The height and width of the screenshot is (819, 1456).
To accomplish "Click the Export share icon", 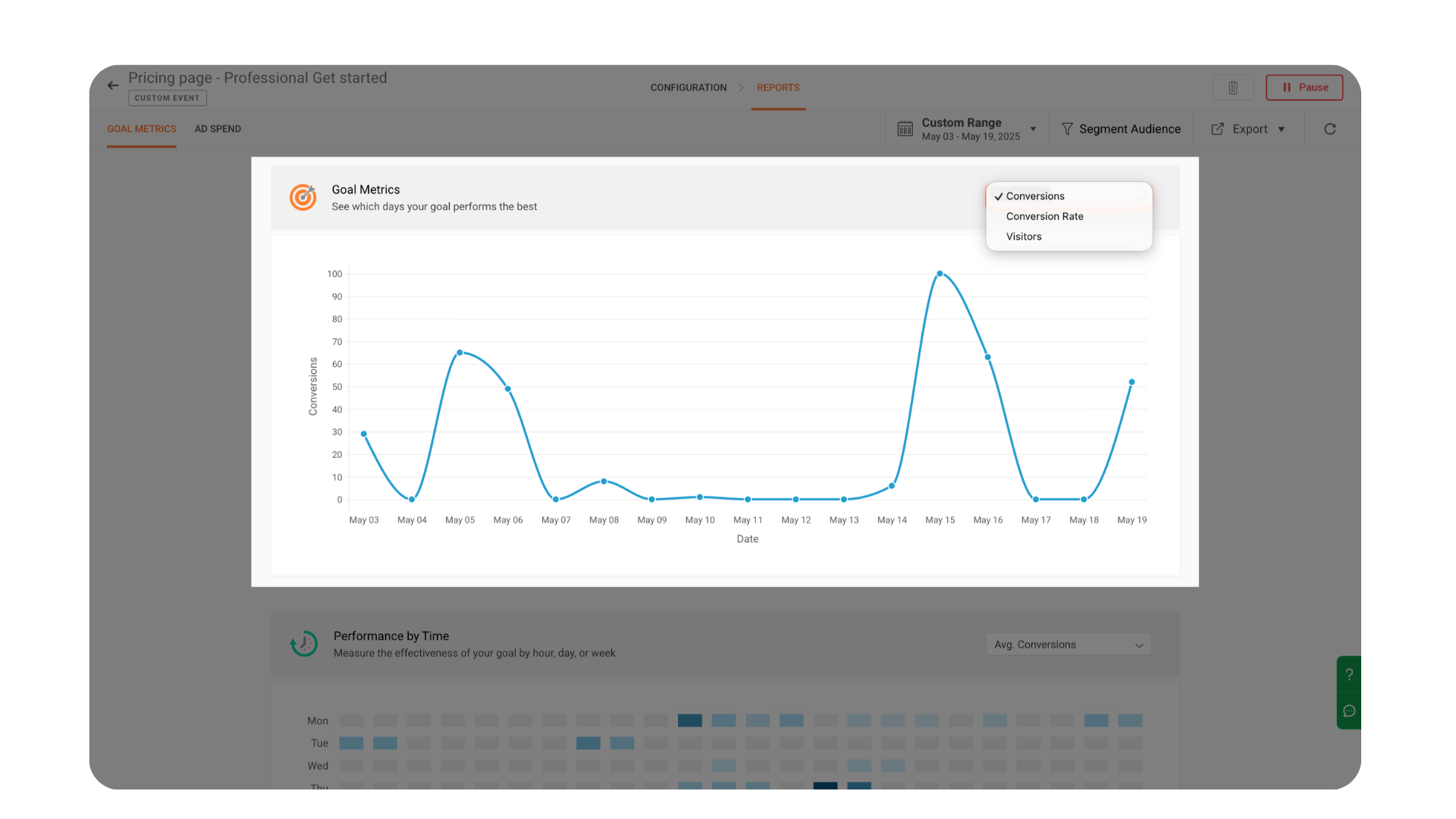I will coord(1217,129).
